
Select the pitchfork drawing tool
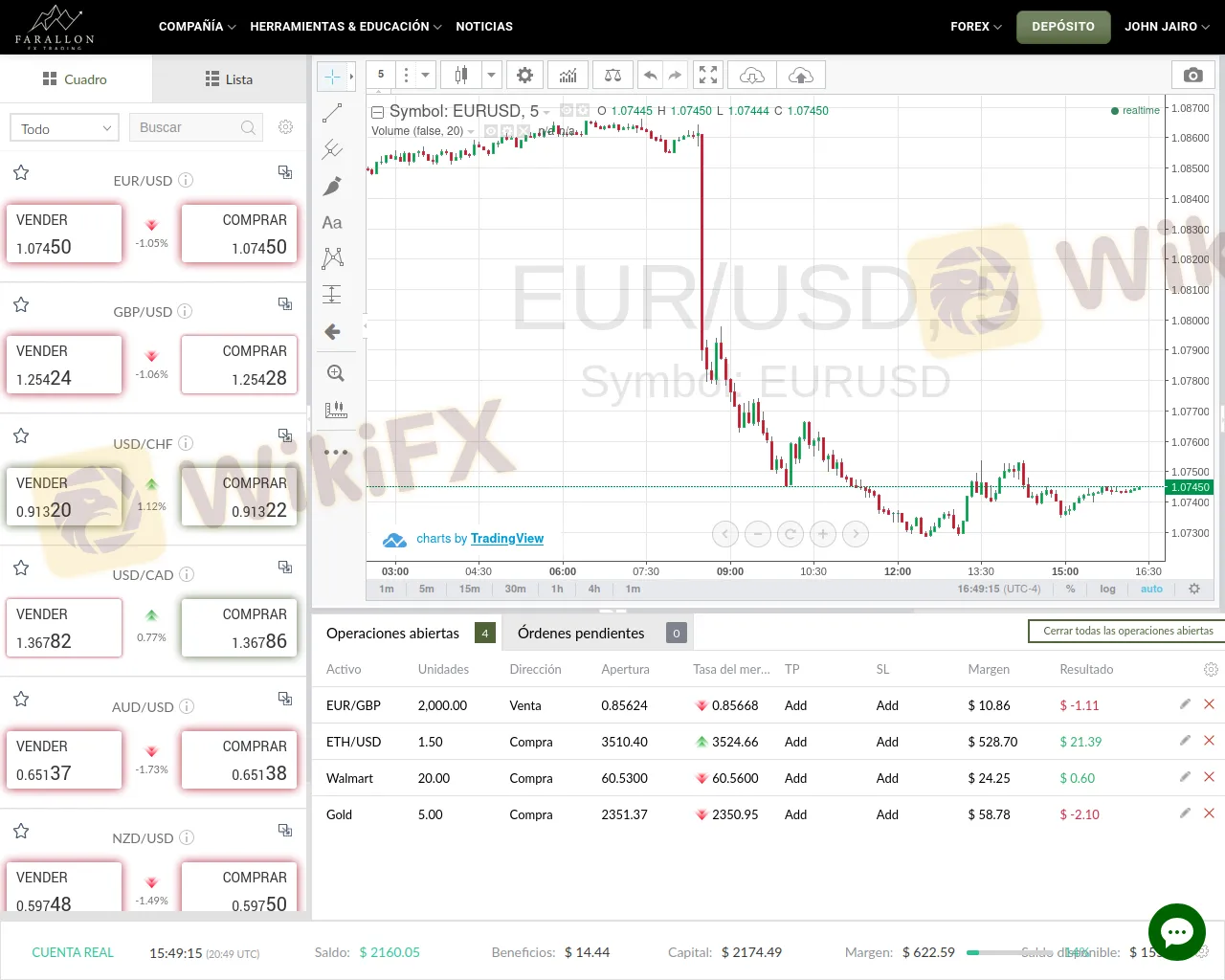(x=332, y=149)
